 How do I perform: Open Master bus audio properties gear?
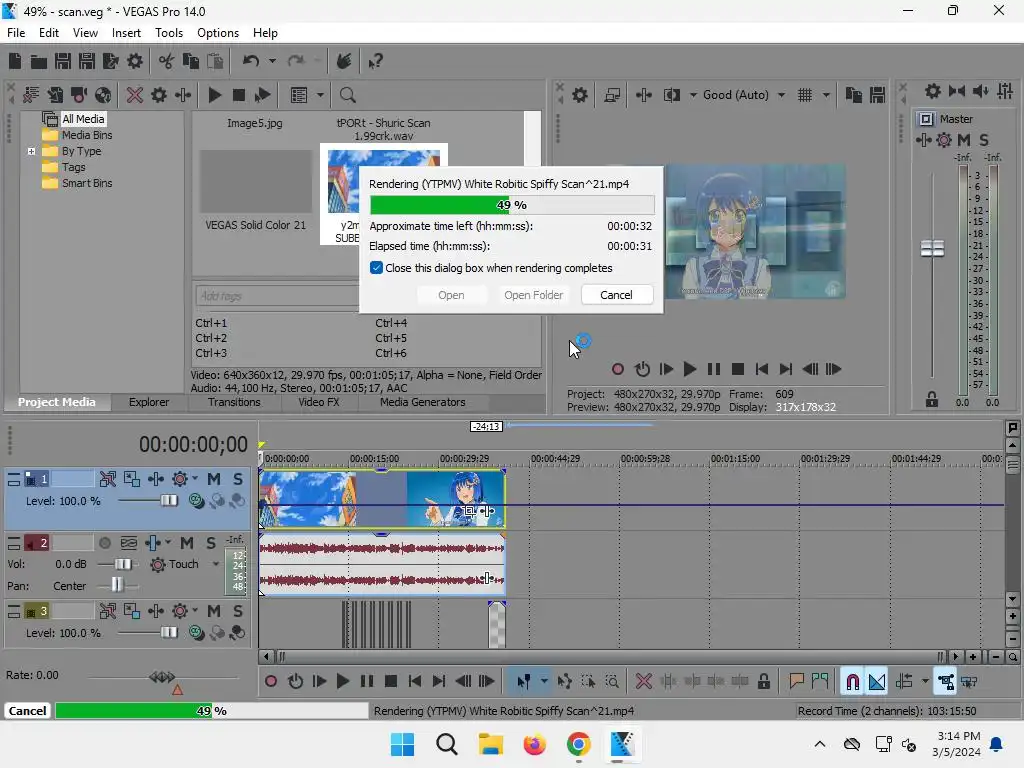[933, 91]
